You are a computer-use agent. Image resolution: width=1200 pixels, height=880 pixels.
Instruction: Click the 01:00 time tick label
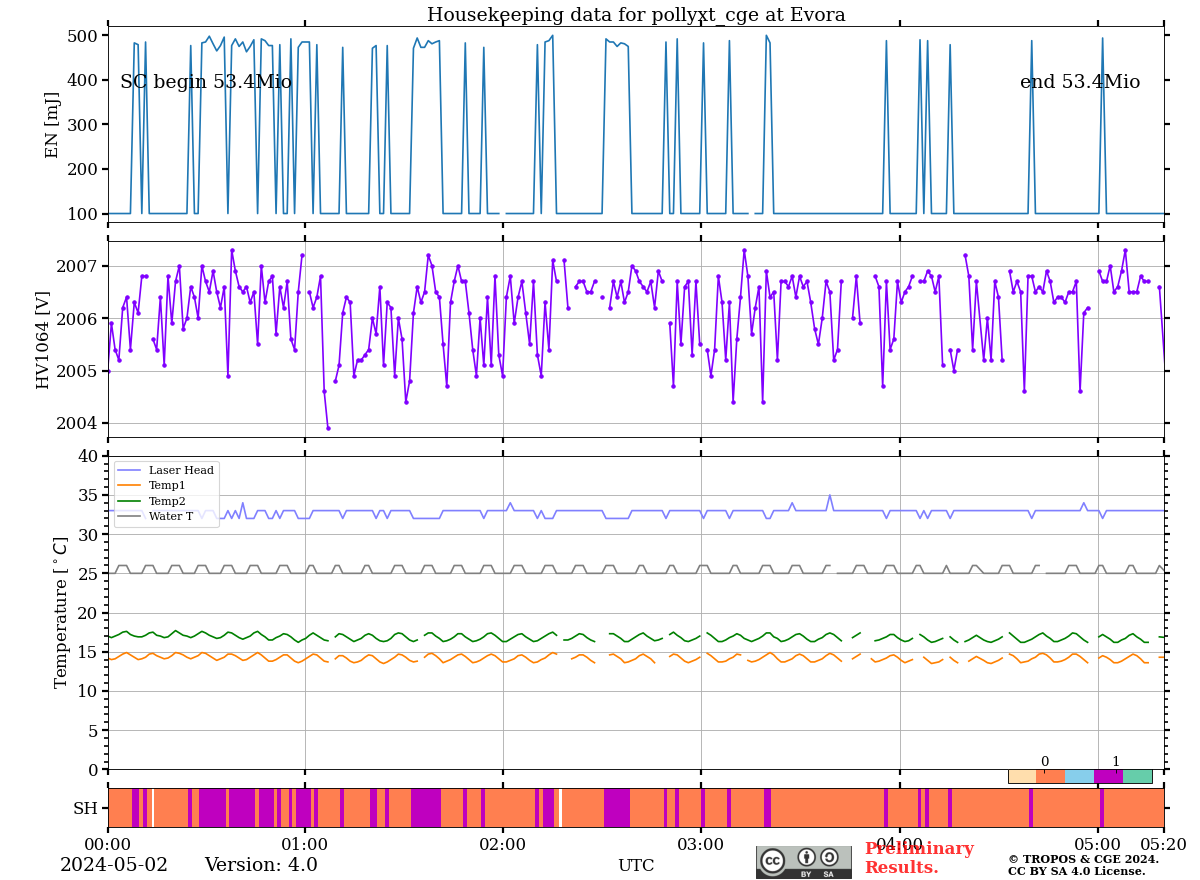click(x=305, y=845)
